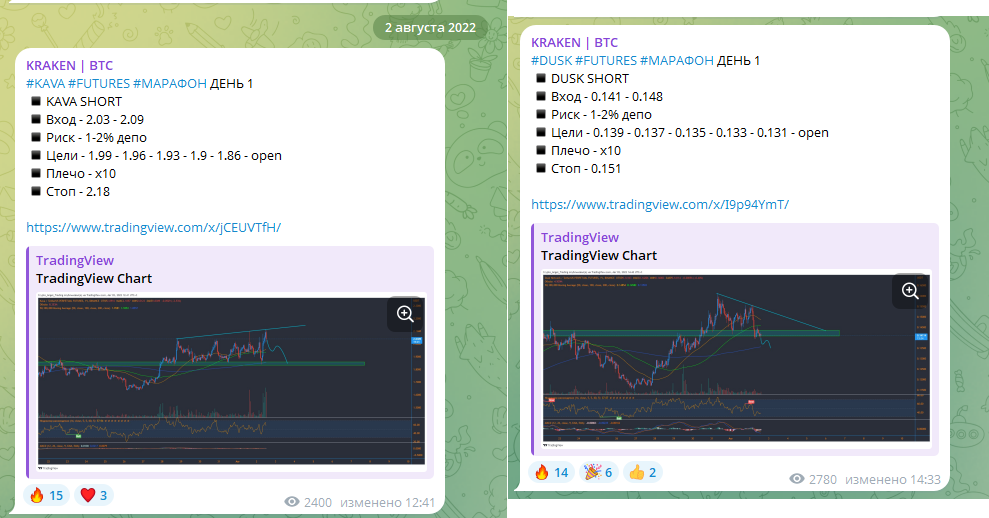Open the KAVA TradingView chart thumbnail
This screenshot has height=518, width=989.
click(x=231, y=382)
